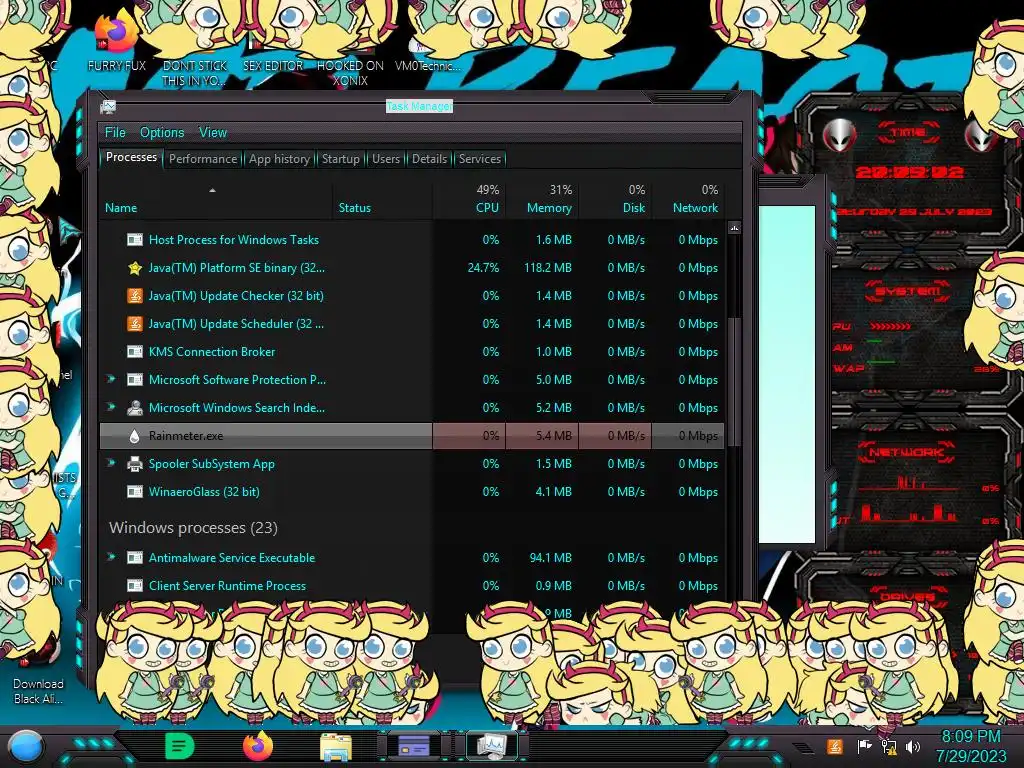Expand the Spooler SubSystem App group
1024x768 pixels.
point(111,463)
